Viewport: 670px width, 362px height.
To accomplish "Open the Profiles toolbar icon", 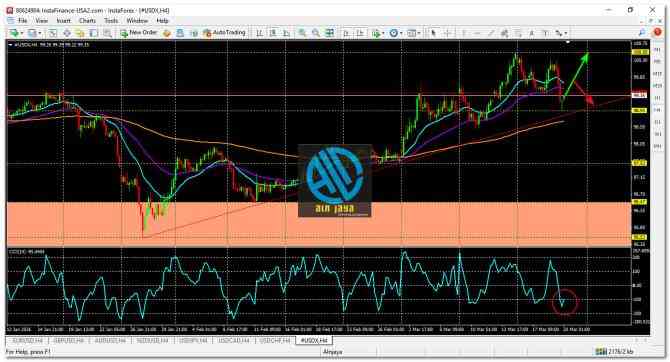I will pyautogui.click(x=32, y=33).
